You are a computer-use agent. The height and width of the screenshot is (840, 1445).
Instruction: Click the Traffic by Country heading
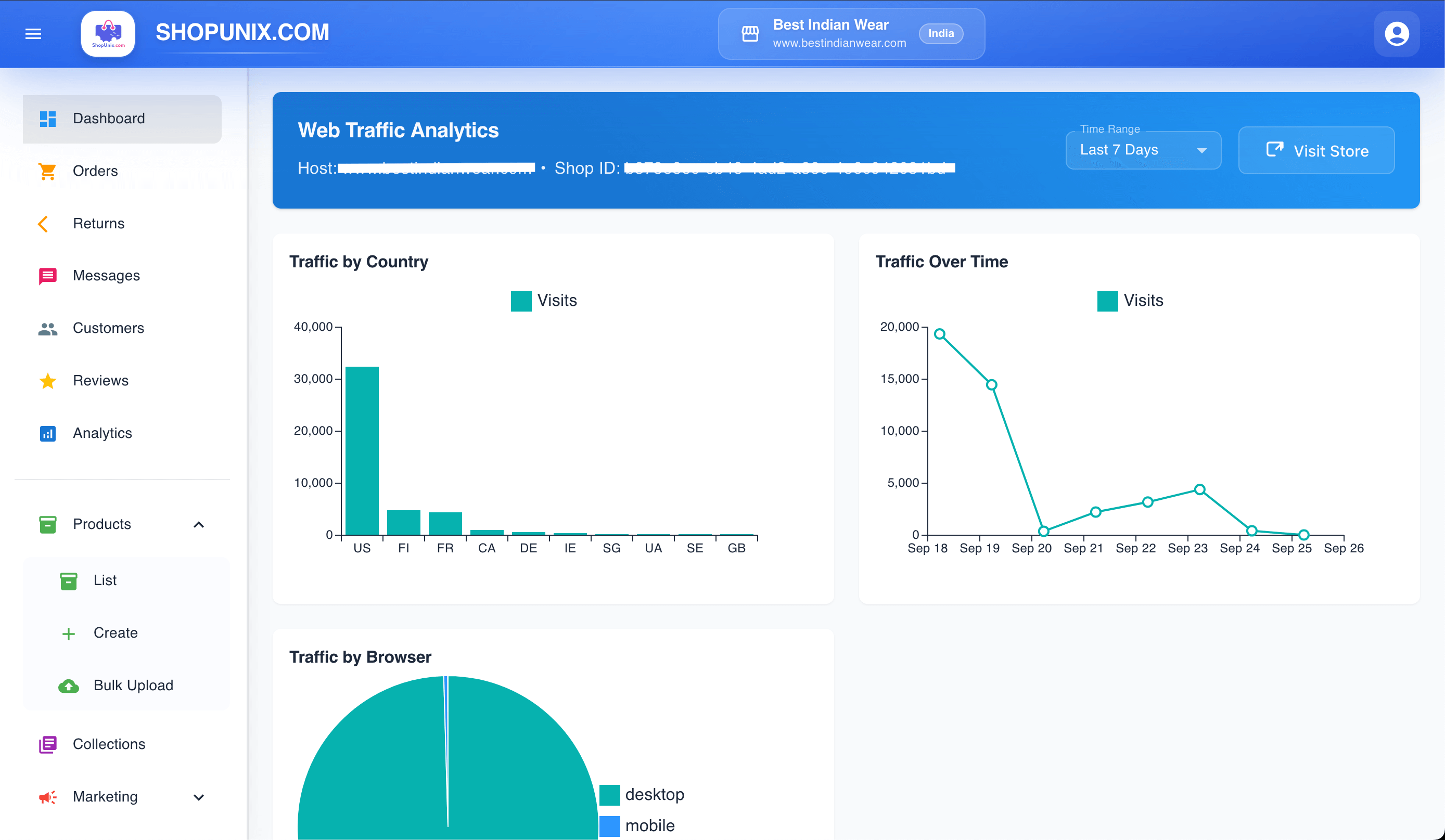tap(359, 262)
